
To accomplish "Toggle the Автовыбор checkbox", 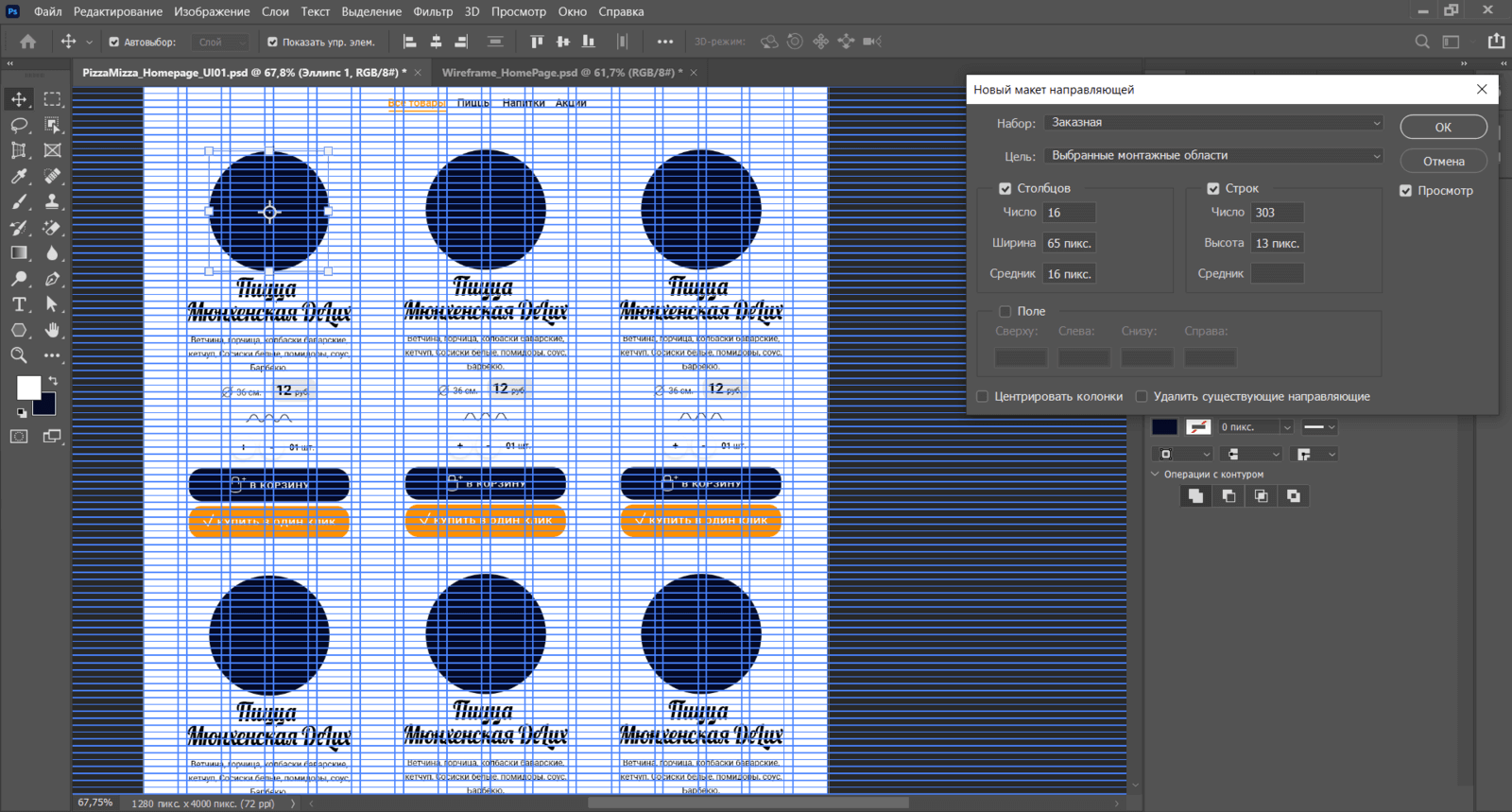I will tap(114, 43).
